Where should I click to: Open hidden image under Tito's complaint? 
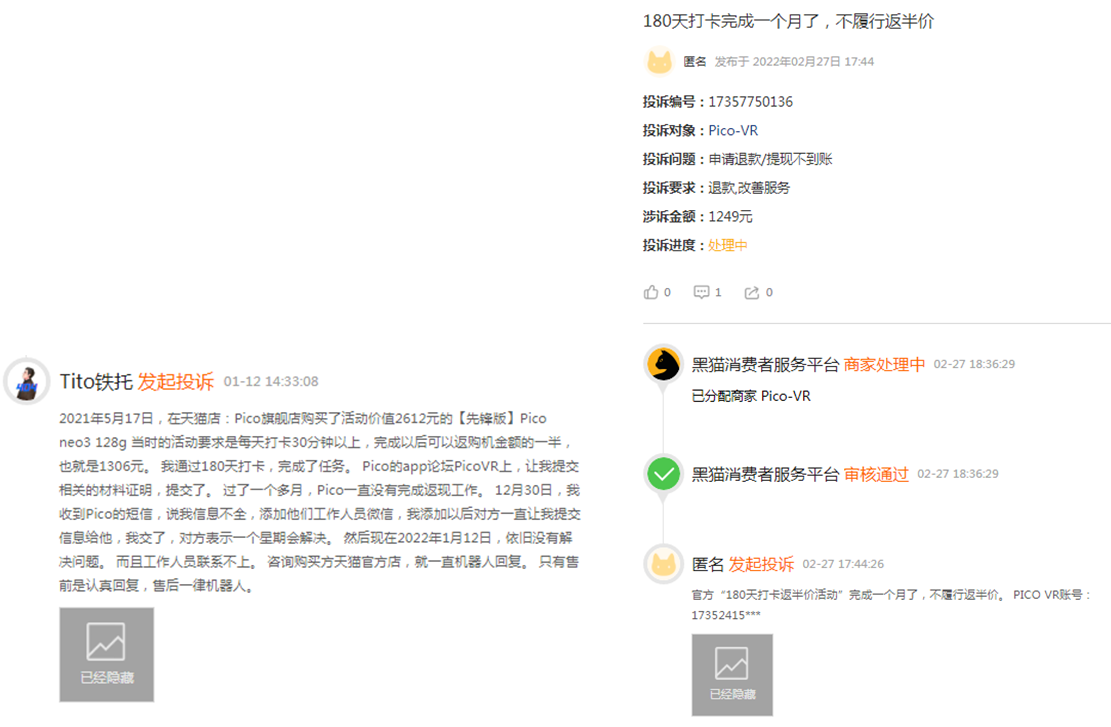point(106,655)
